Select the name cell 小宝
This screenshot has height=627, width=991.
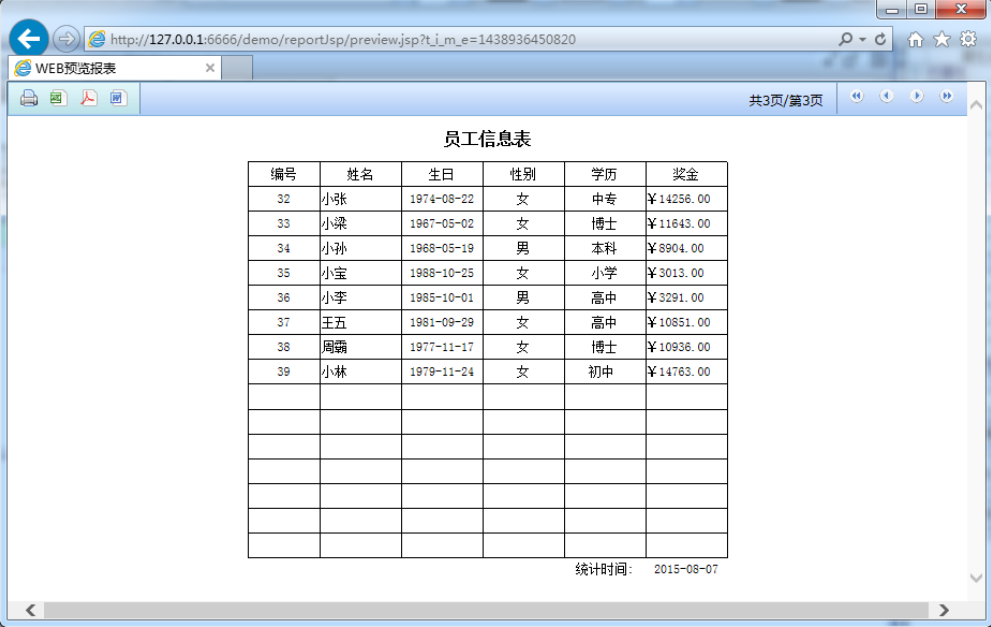pyautogui.click(x=360, y=272)
